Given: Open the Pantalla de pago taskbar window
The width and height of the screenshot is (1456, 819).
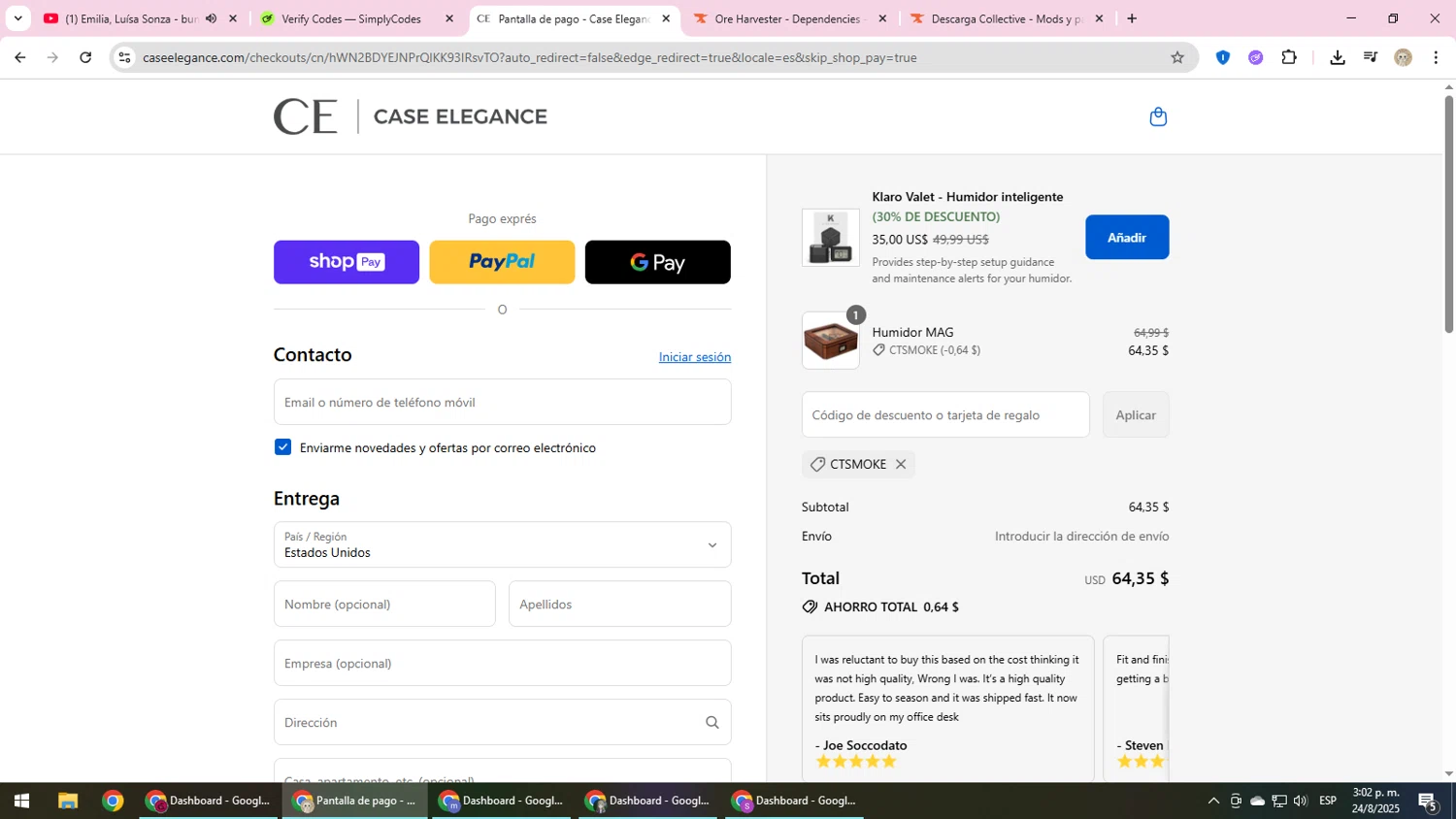Looking at the screenshot, I should click(355, 801).
